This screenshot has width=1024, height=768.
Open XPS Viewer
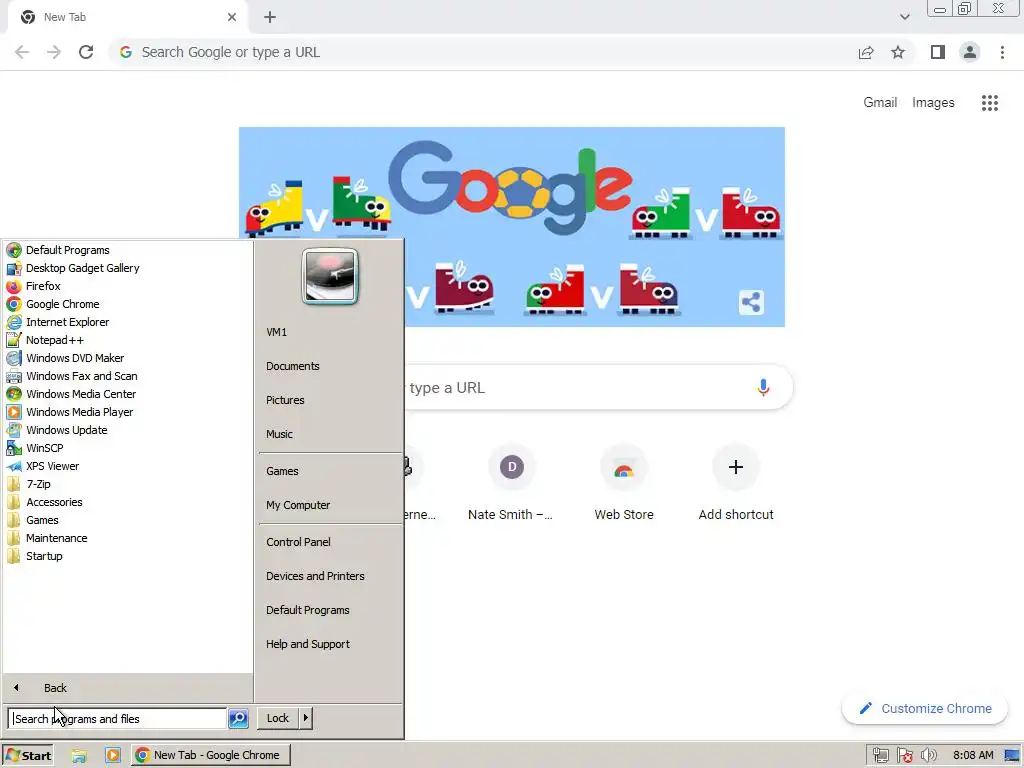pos(52,466)
